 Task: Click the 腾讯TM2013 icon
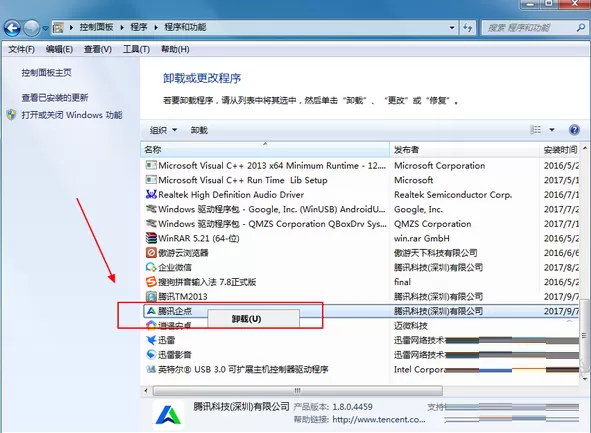pos(151,296)
